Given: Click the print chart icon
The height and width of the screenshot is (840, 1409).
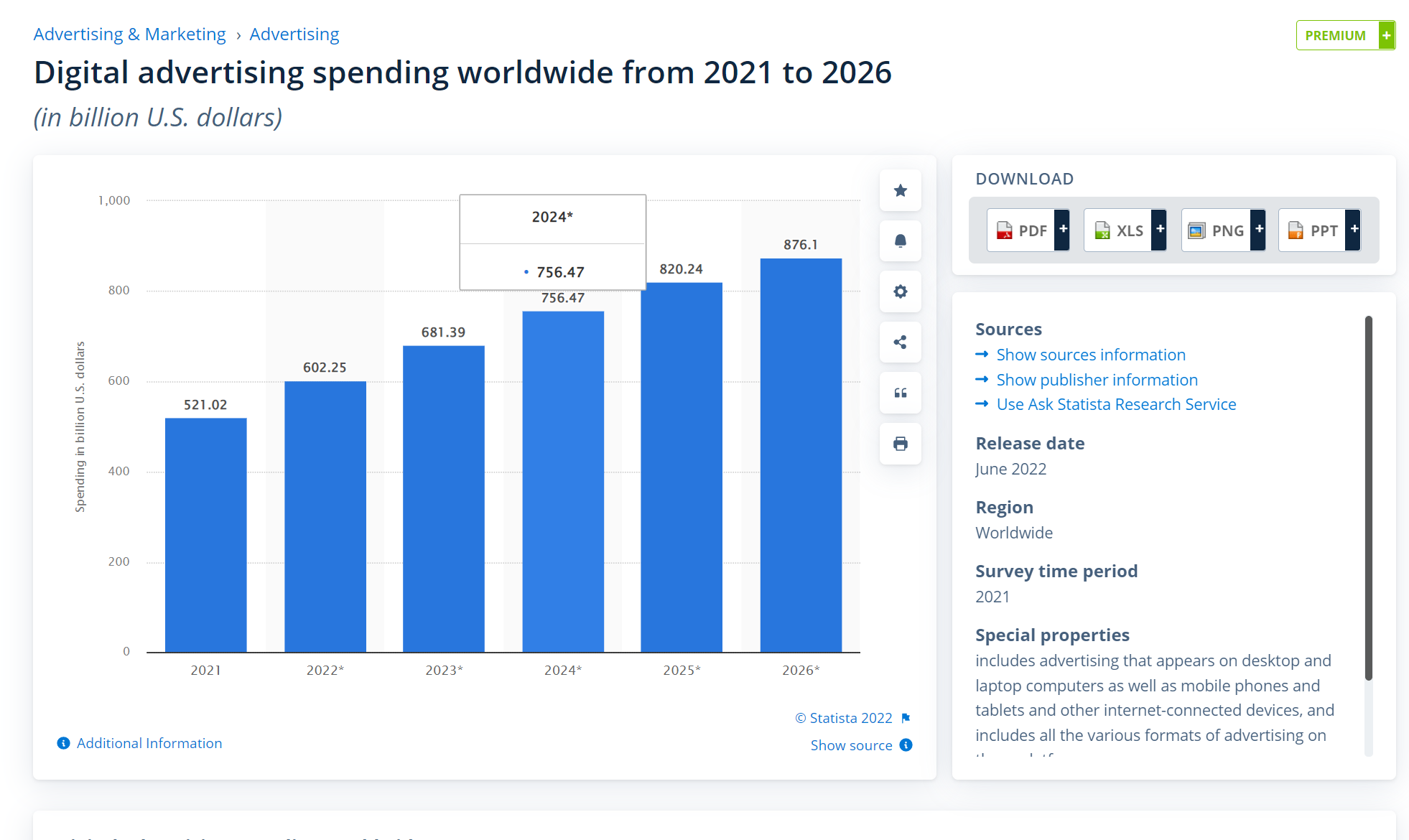Looking at the screenshot, I should (900, 444).
